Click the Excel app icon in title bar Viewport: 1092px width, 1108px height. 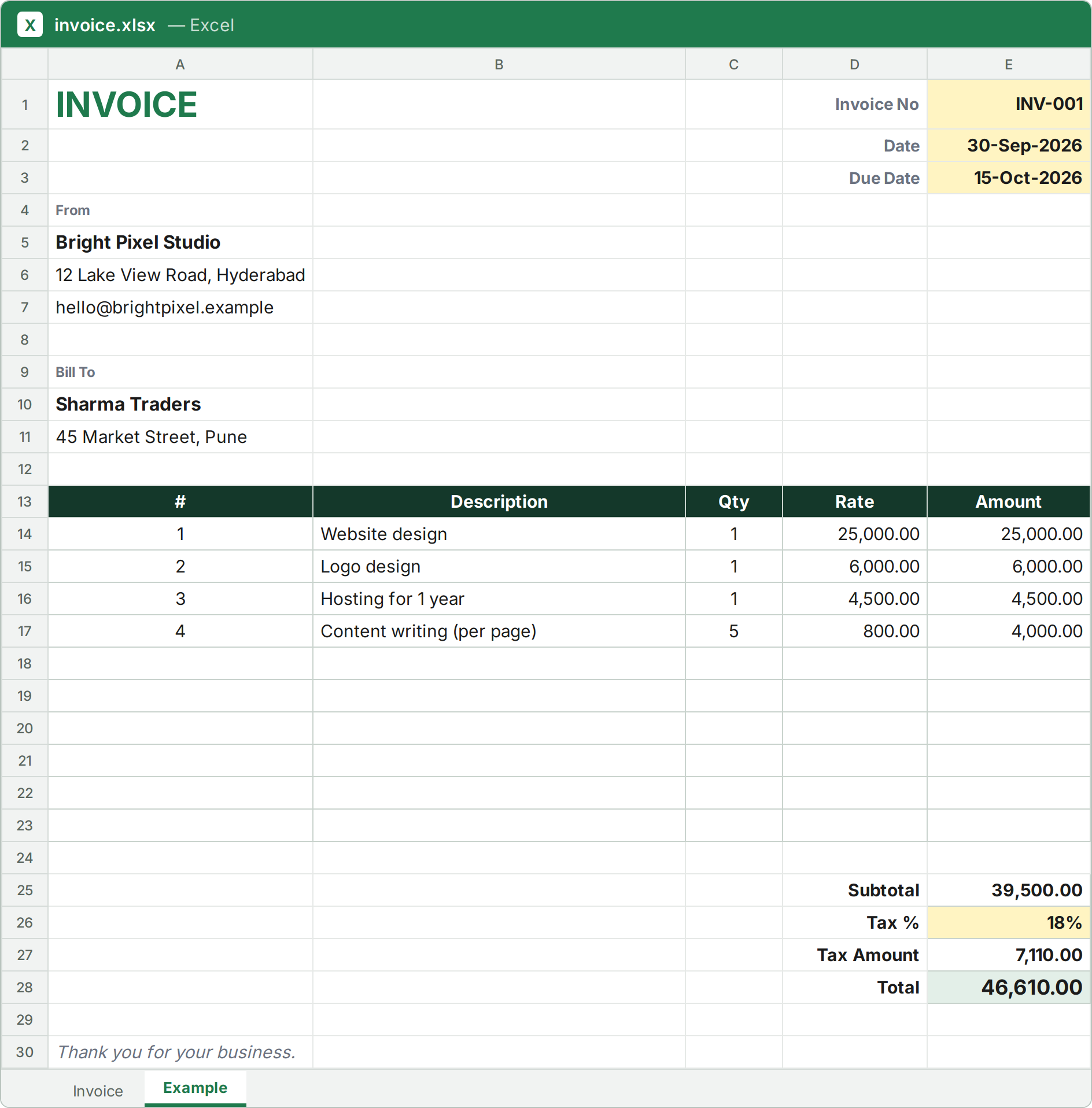tap(30, 25)
